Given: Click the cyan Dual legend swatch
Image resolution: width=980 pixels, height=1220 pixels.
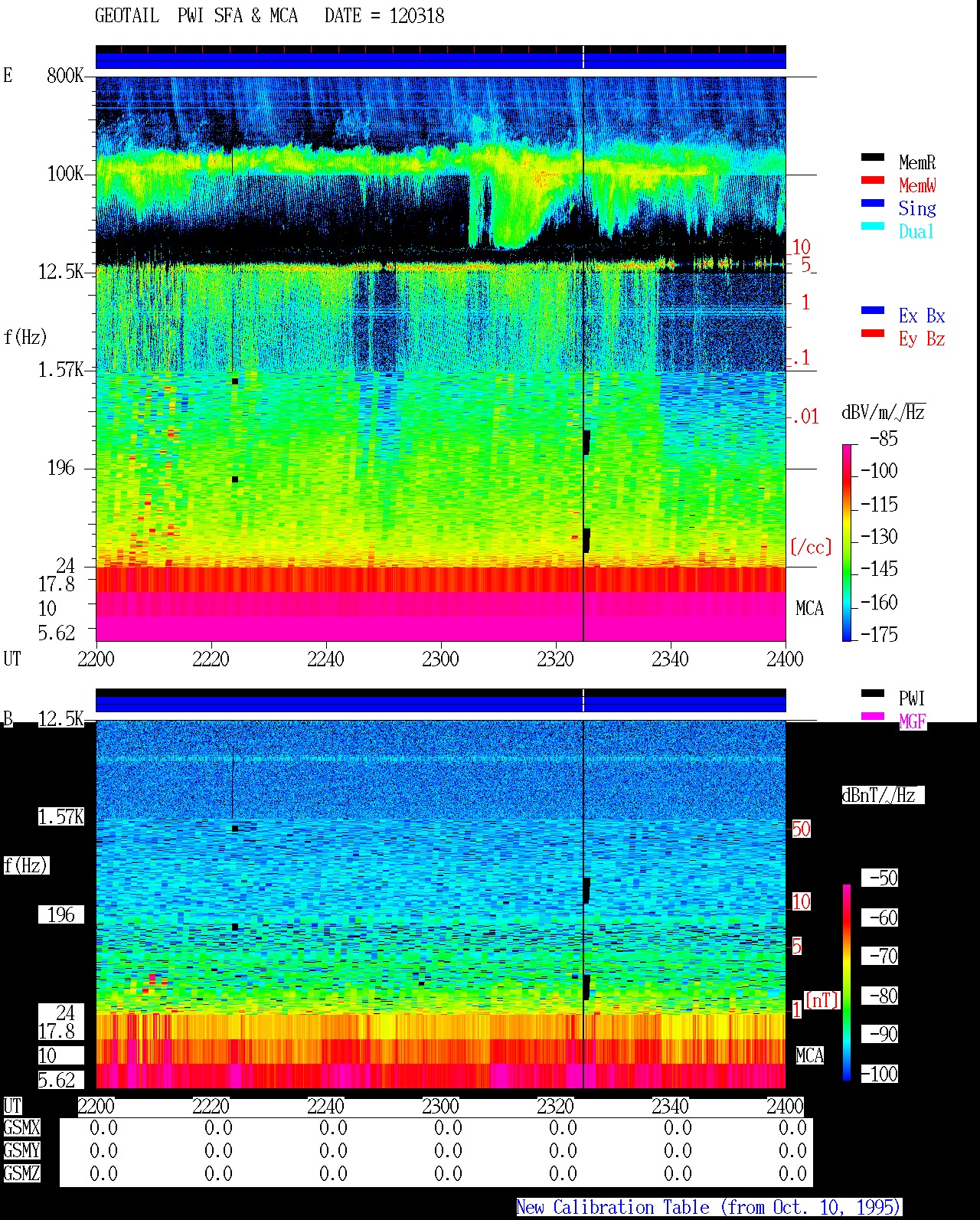Looking at the screenshot, I should 873,227.
